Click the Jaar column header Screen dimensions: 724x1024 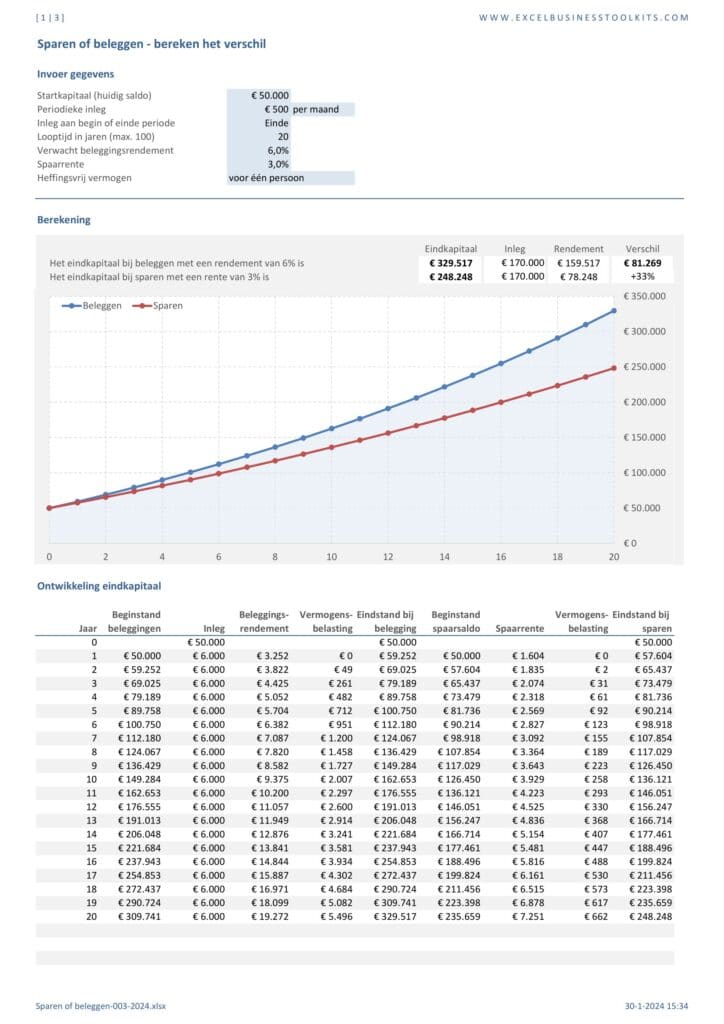87,628
